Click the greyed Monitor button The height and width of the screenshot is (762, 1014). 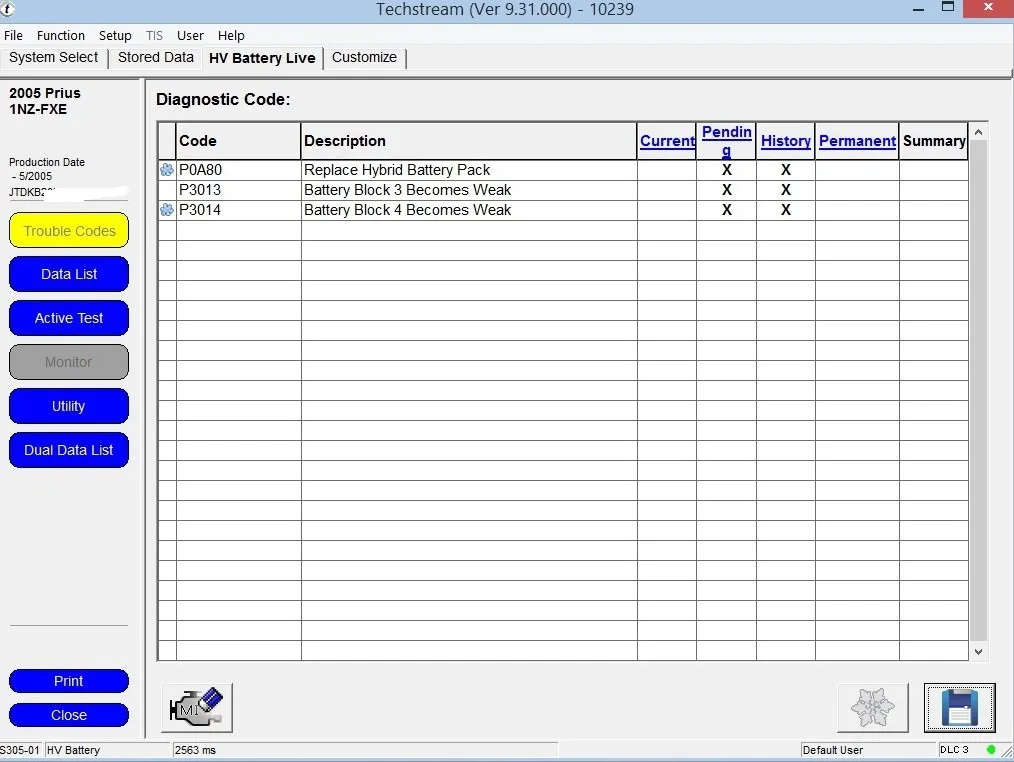[x=69, y=362]
